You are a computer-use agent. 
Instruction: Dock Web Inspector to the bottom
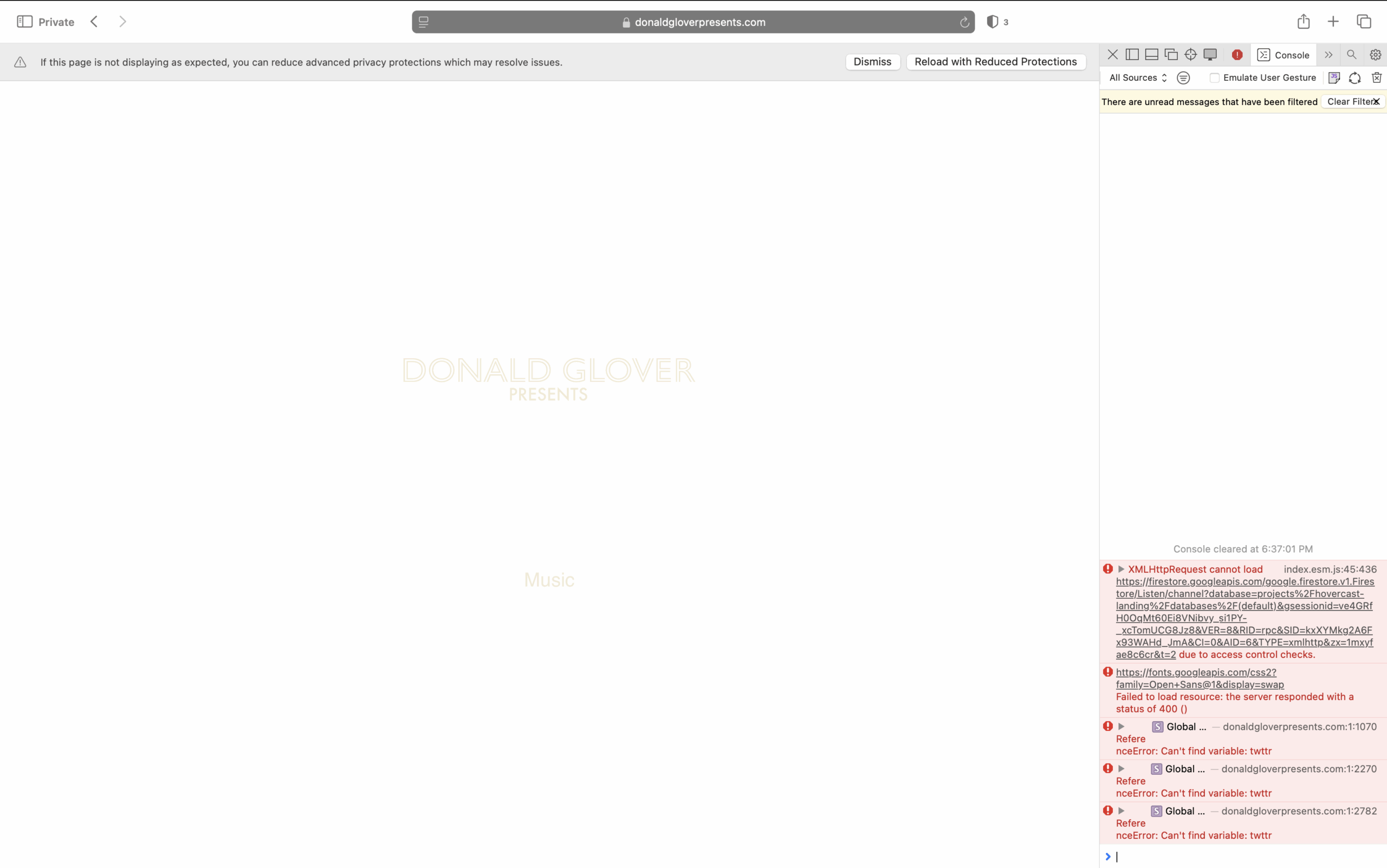click(1152, 55)
